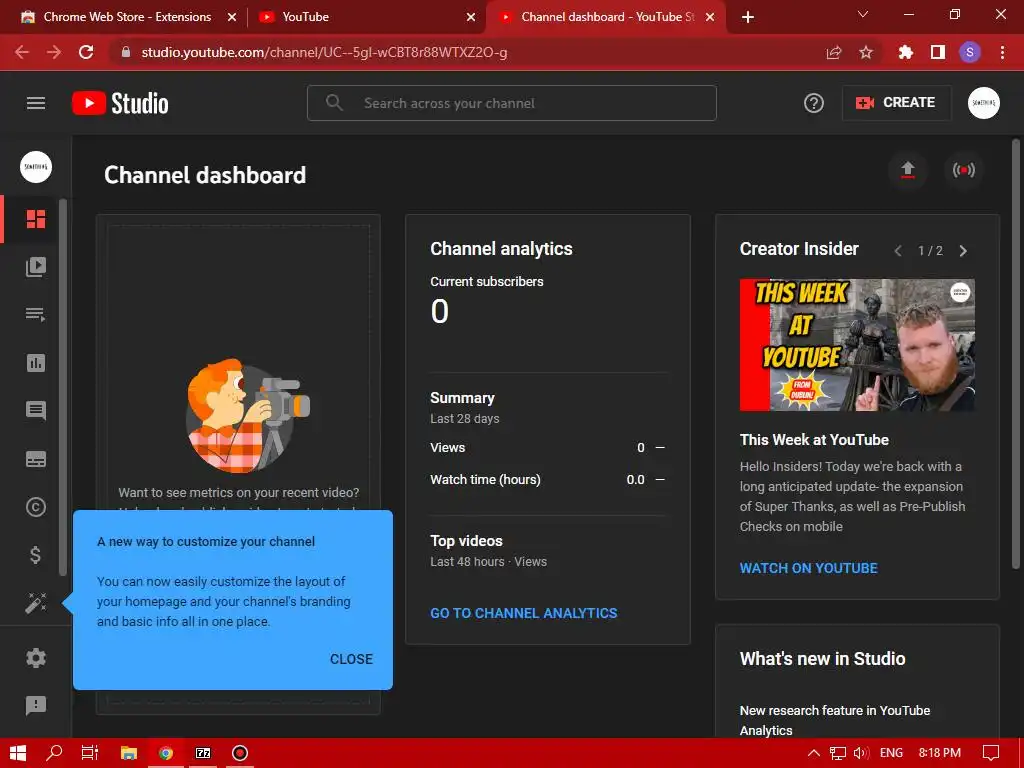Click WATCH ON YOUTUBE link
Screen dimensions: 1024x768
tap(808, 568)
